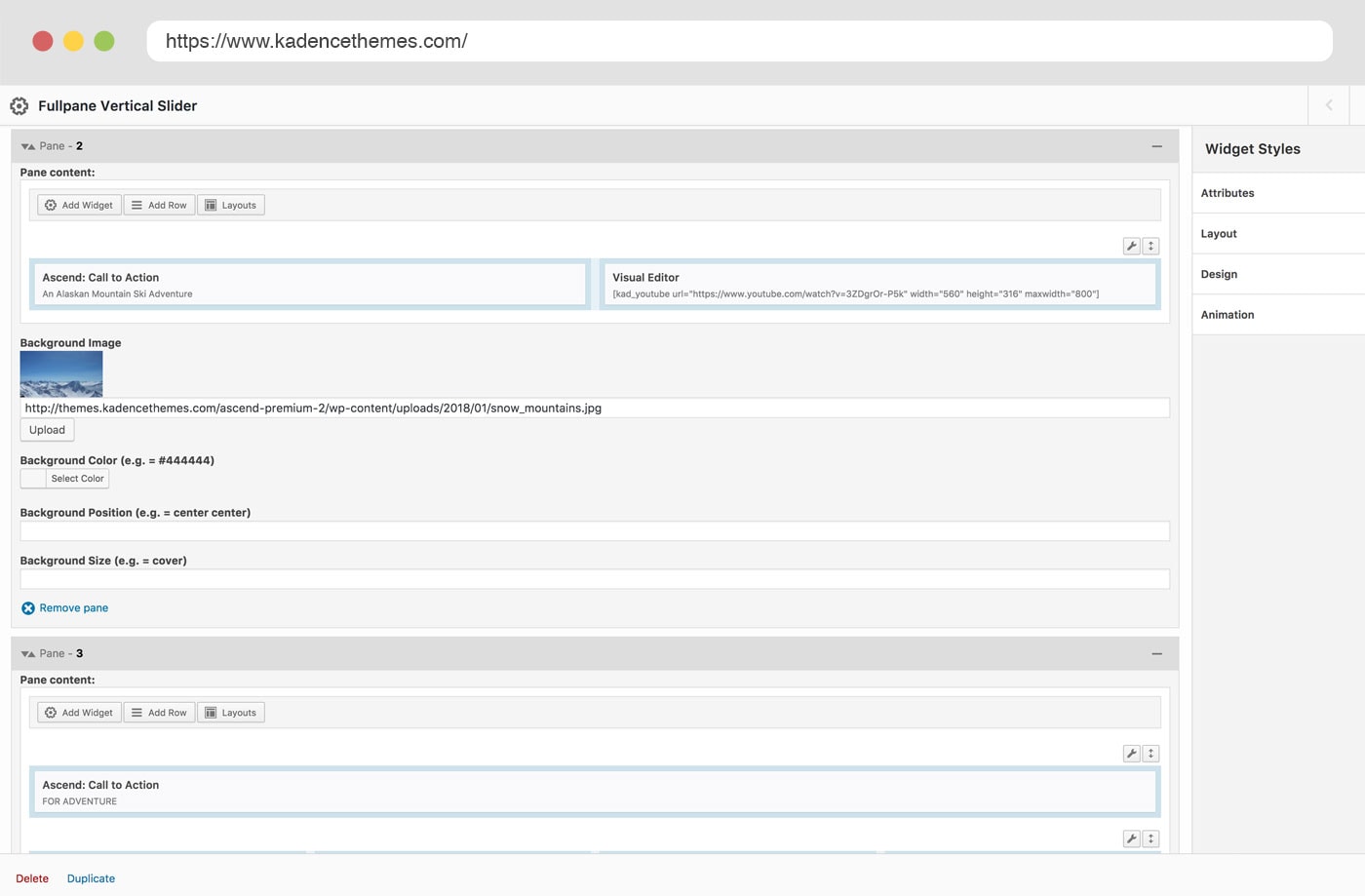Expand the Animation widget styles section

pyautogui.click(x=1278, y=315)
